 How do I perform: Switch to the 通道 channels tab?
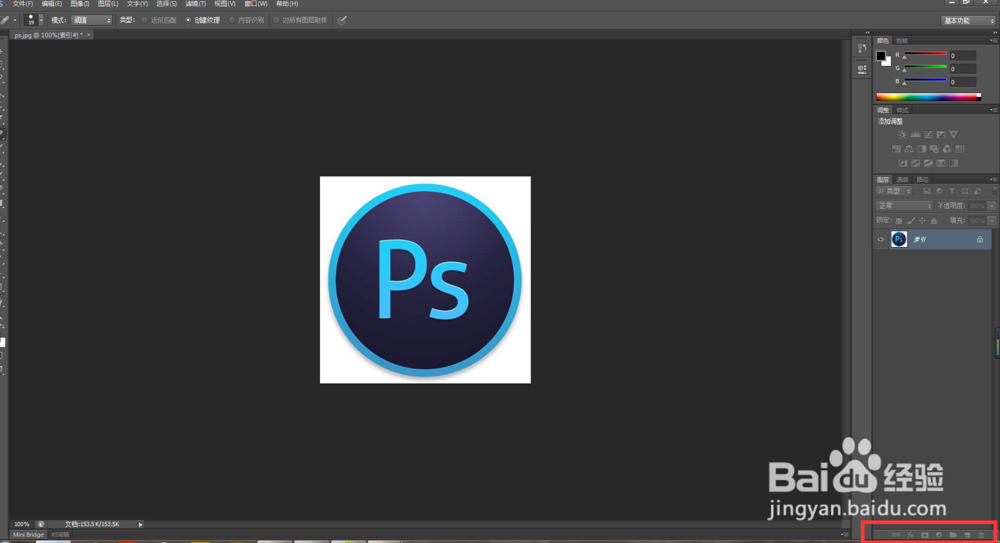902,180
